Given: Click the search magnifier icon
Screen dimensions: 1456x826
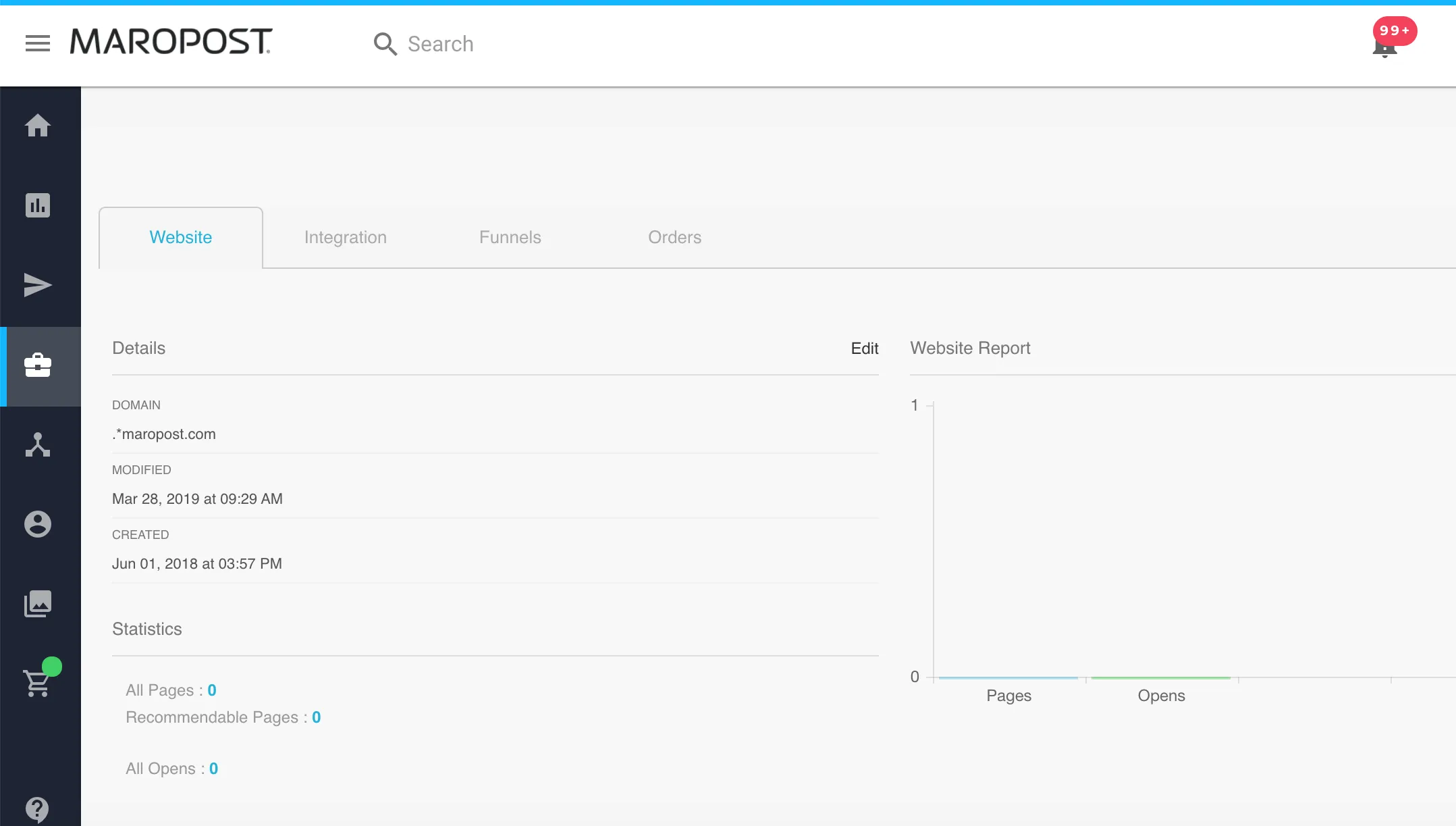Looking at the screenshot, I should (x=385, y=44).
